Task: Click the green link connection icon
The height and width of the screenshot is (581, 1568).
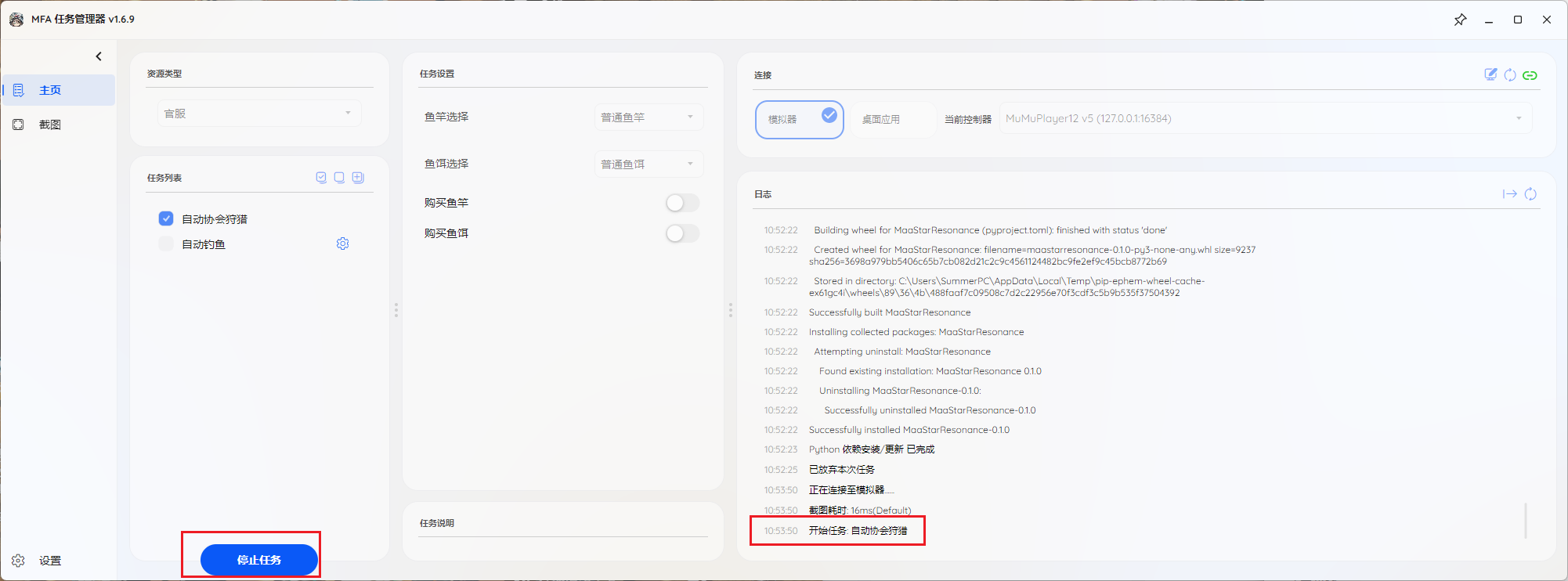Action: point(1530,75)
